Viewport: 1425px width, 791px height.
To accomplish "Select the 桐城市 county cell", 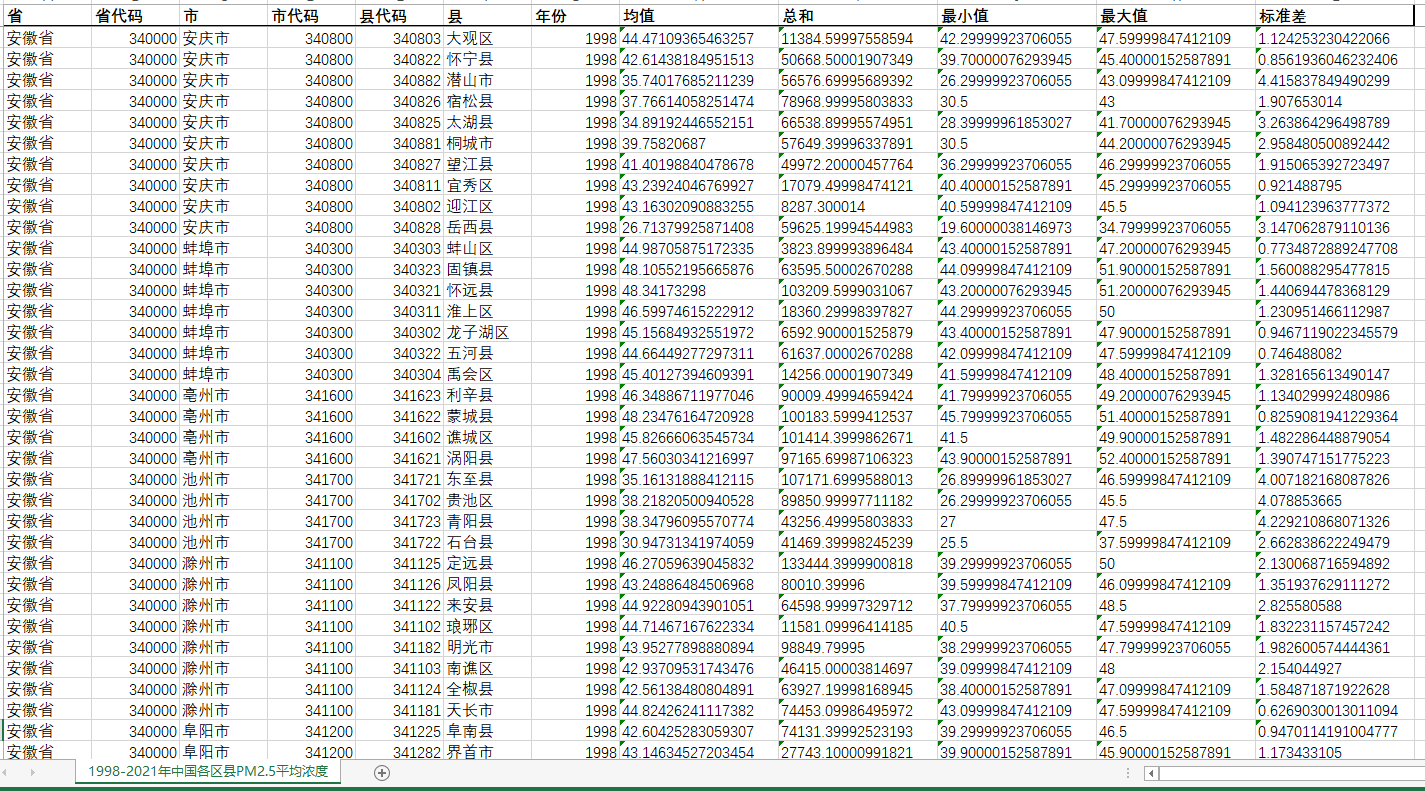I will (x=488, y=143).
